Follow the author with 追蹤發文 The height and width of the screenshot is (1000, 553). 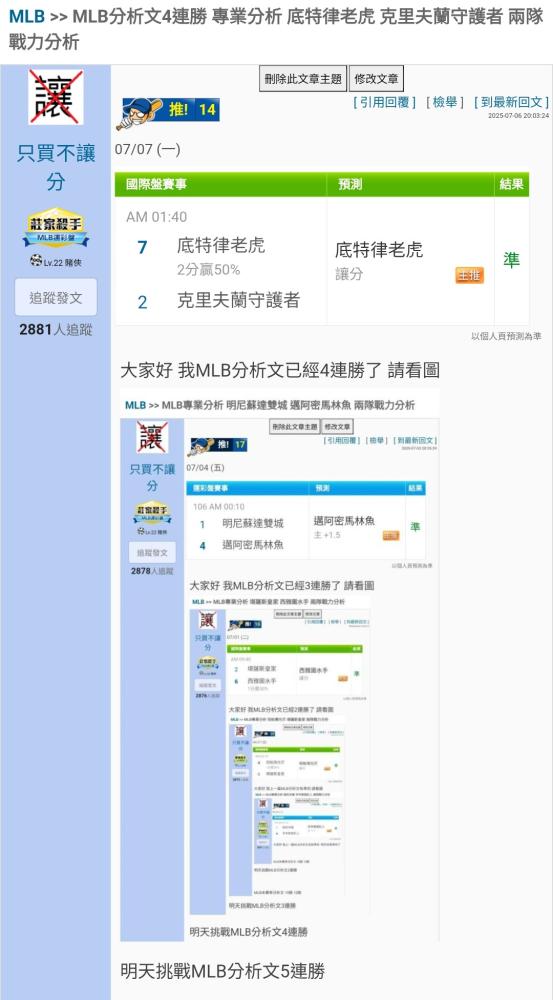(55, 297)
